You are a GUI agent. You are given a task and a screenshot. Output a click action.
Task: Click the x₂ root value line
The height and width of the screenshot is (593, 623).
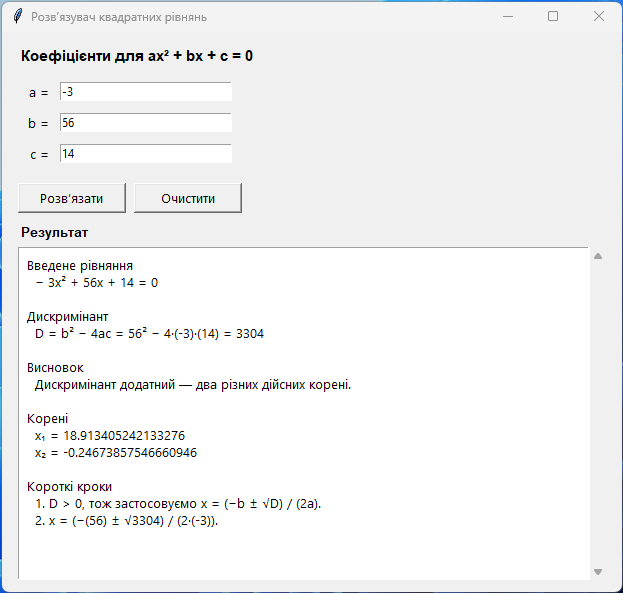point(116,453)
